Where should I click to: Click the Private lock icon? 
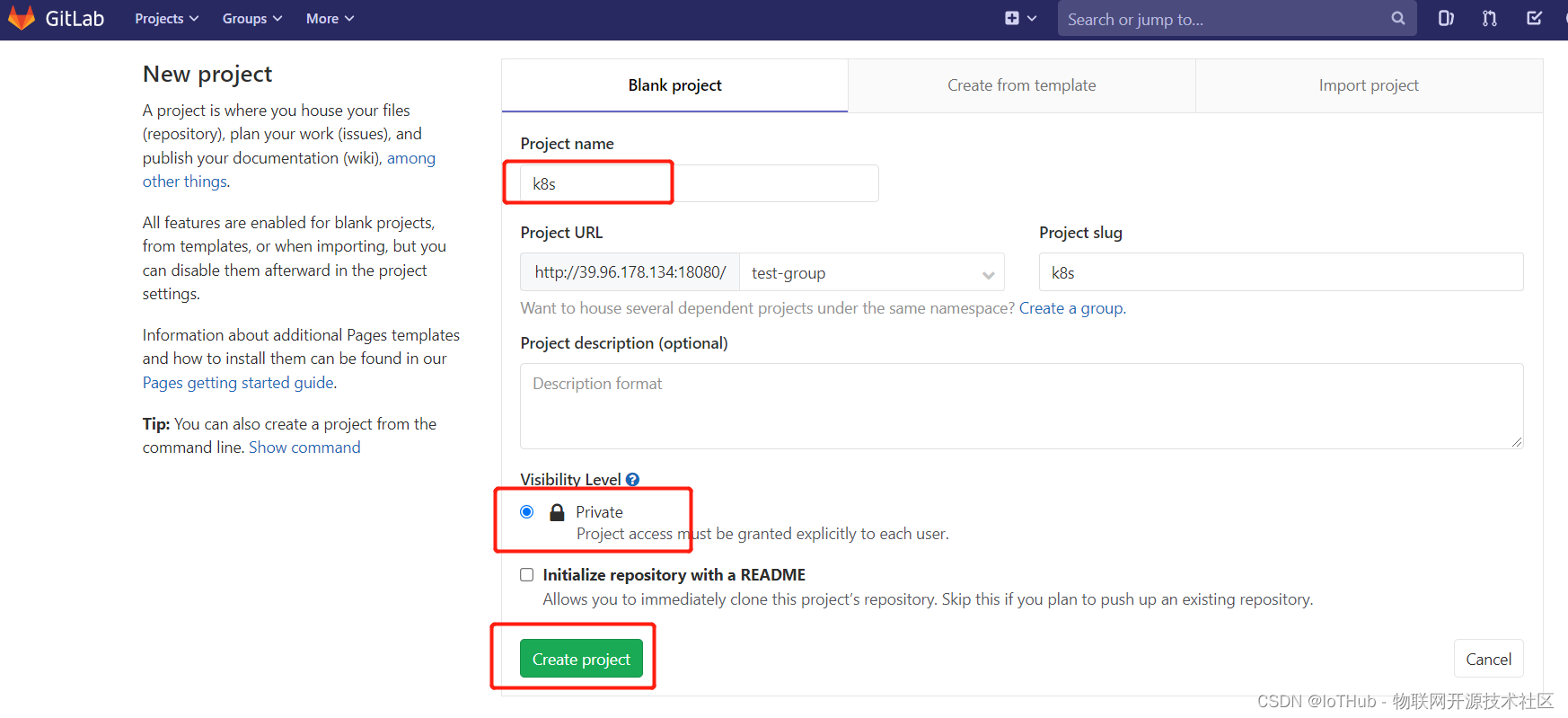click(557, 512)
